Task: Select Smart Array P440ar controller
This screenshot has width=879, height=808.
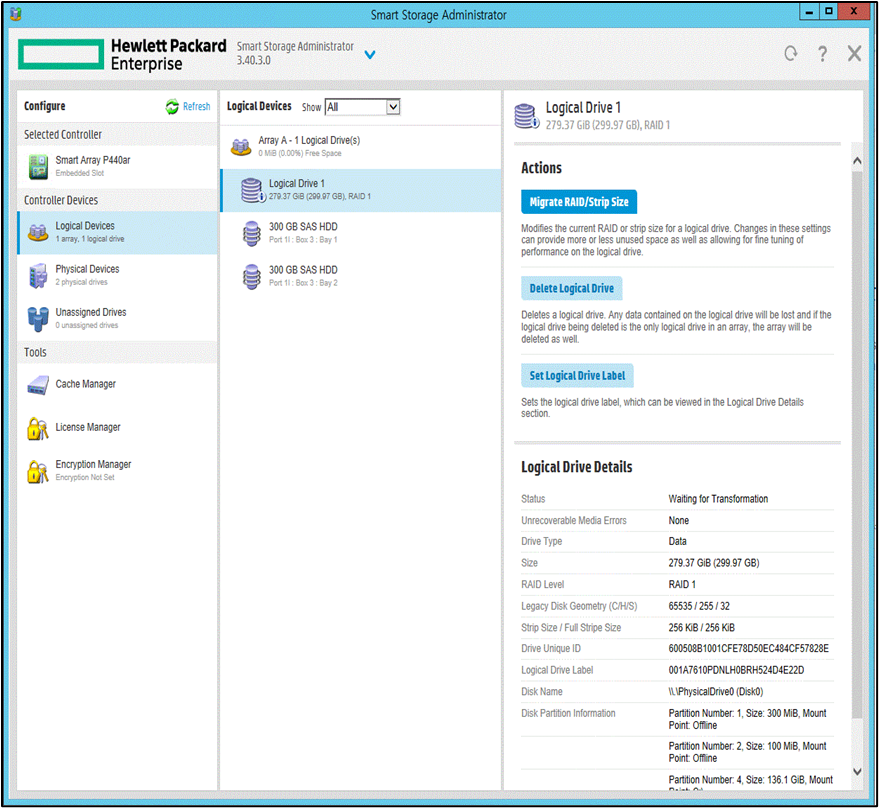Action: (x=117, y=167)
